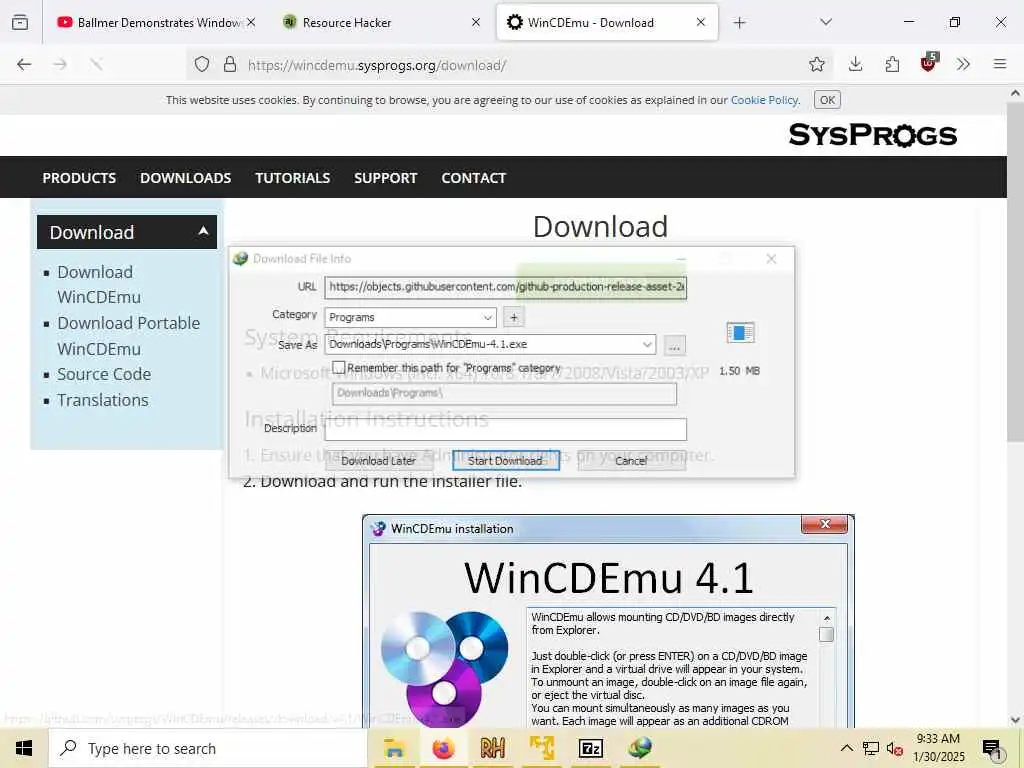Enable Remember this path for Programs
This screenshot has width=1024, height=768.
pos(338,368)
